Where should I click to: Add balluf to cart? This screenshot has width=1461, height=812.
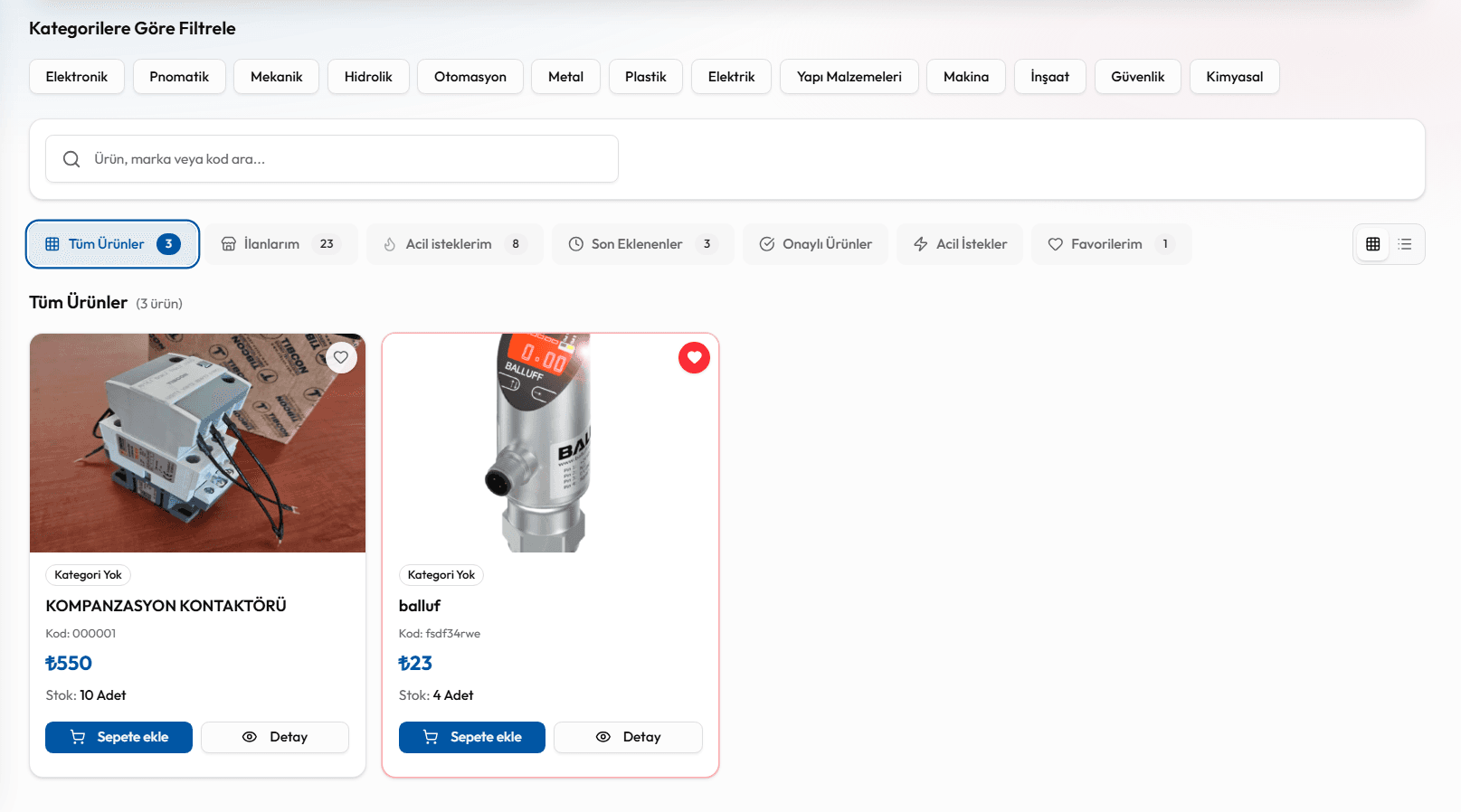click(x=472, y=737)
